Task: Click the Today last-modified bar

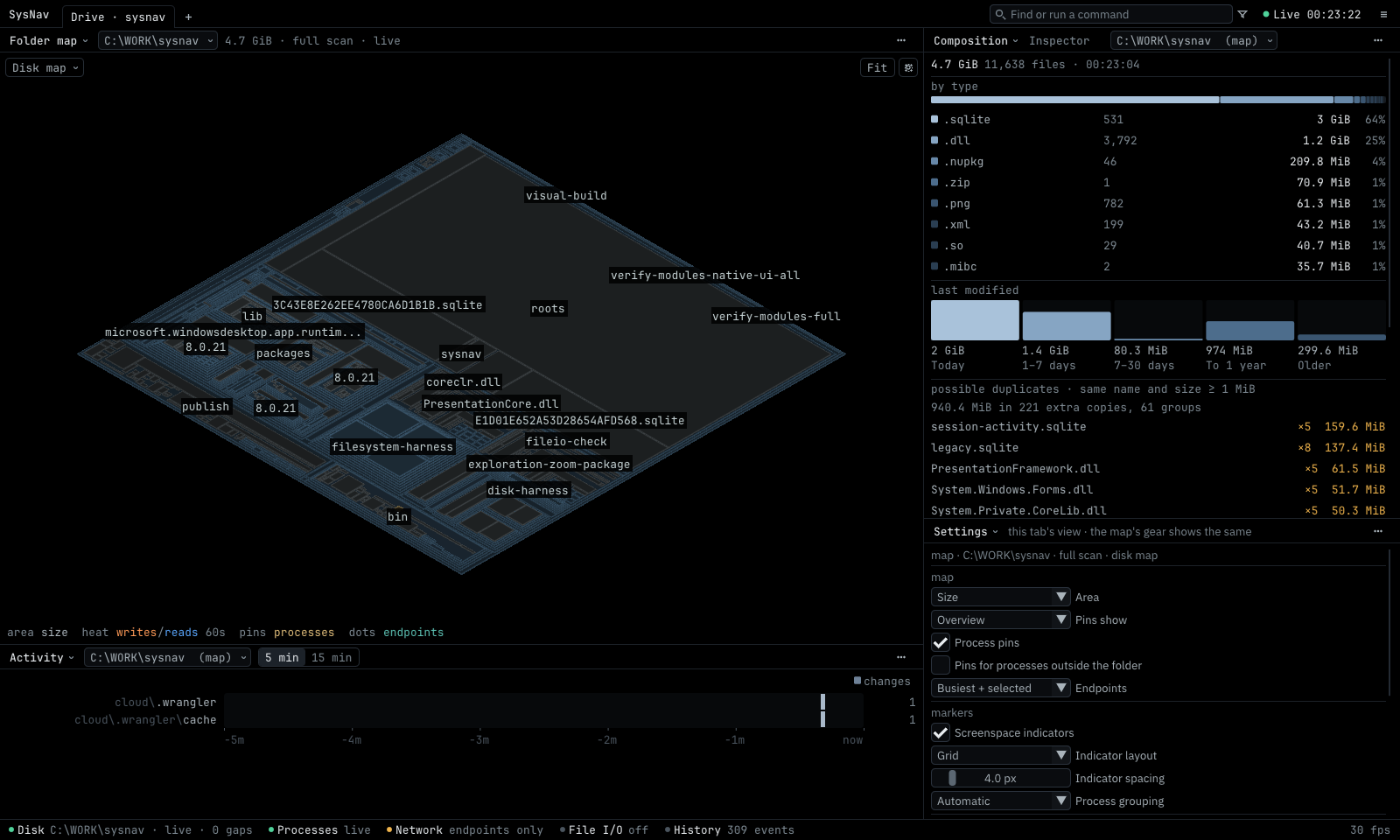Action: 975,320
